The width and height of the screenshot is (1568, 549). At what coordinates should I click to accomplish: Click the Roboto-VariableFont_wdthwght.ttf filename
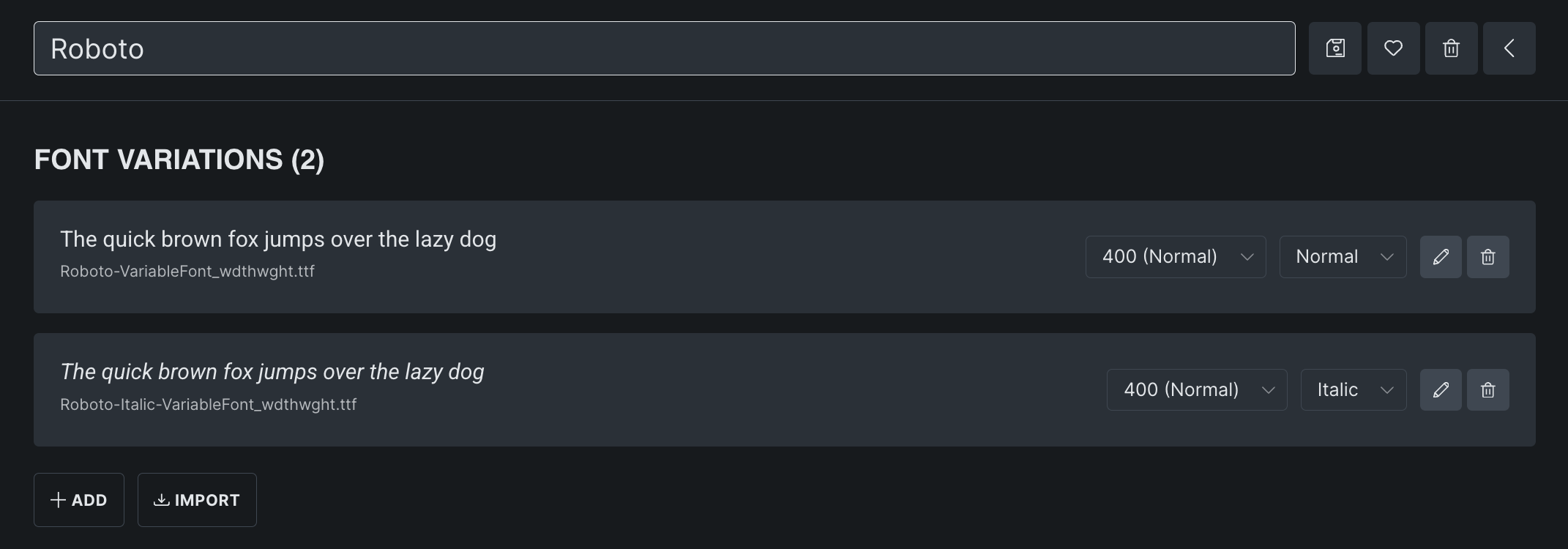(x=187, y=271)
